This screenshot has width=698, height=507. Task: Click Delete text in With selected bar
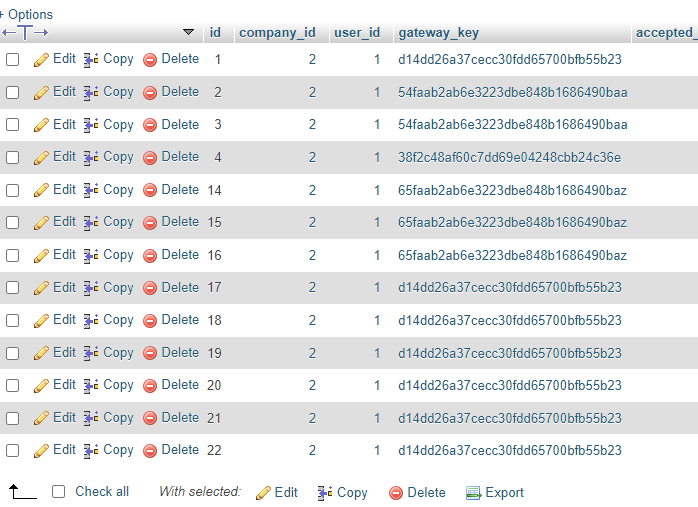[426, 492]
